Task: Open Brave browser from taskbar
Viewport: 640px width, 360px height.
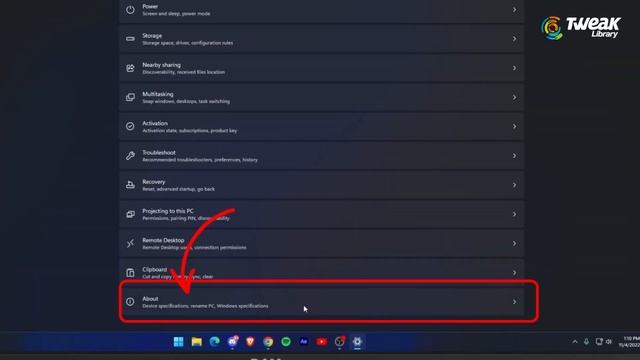Action: click(250, 342)
